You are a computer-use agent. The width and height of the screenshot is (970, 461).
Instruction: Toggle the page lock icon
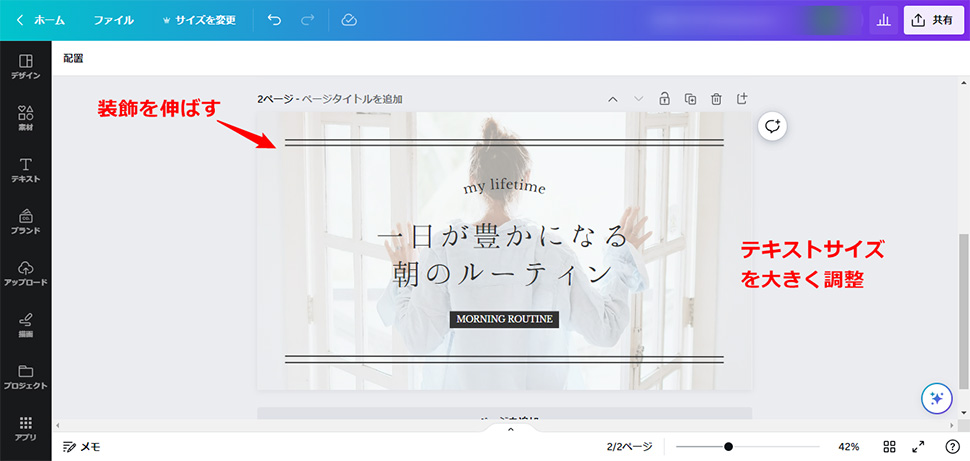tap(664, 98)
